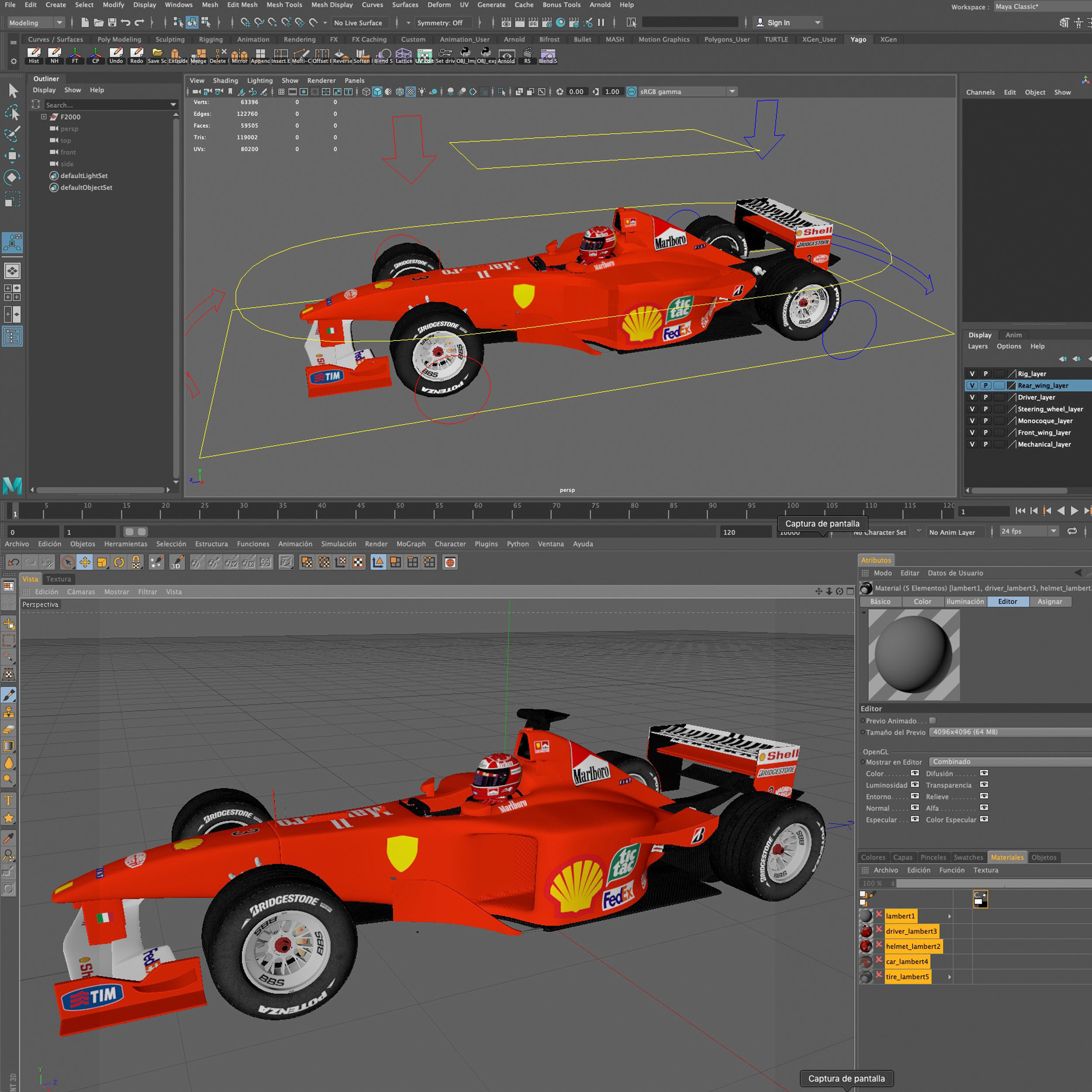The height and width of the screenshot is (1092, 1092).
Task: Pick the Lasso select tool in Maya
Action: coord(12,113)
